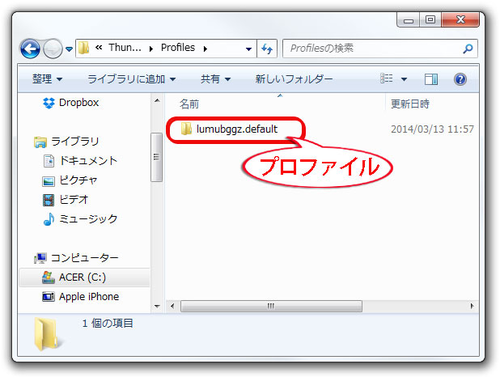Image resolution: width=500 pixels, height=377 pixels.
Task: Close the Explorer window
Action: [x=460, y=20]
